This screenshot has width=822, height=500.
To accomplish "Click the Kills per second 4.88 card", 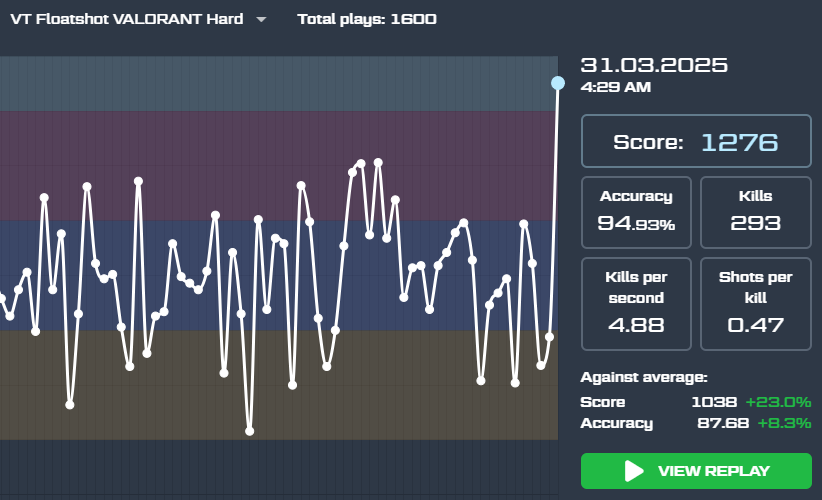I will coord(636,304).
